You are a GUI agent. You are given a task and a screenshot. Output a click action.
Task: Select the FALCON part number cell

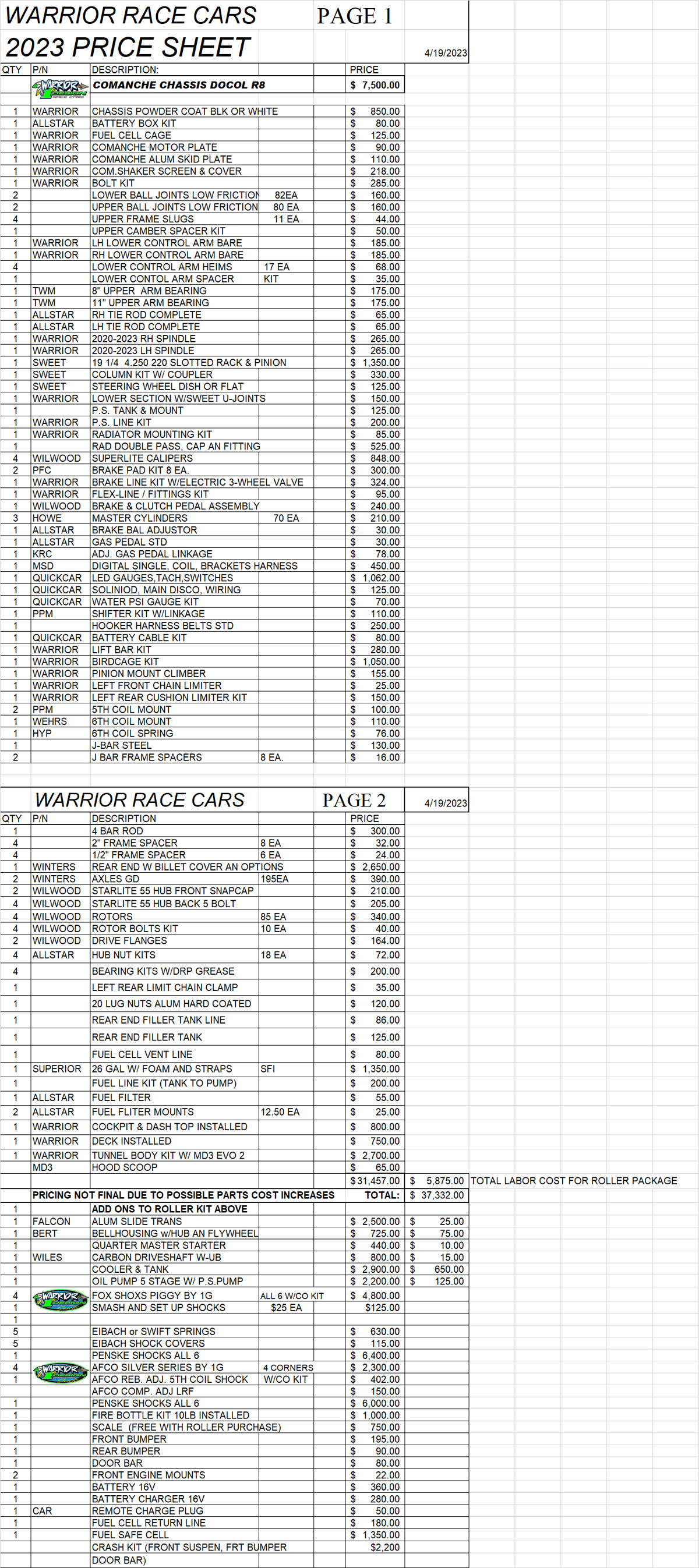point(52,1221)
